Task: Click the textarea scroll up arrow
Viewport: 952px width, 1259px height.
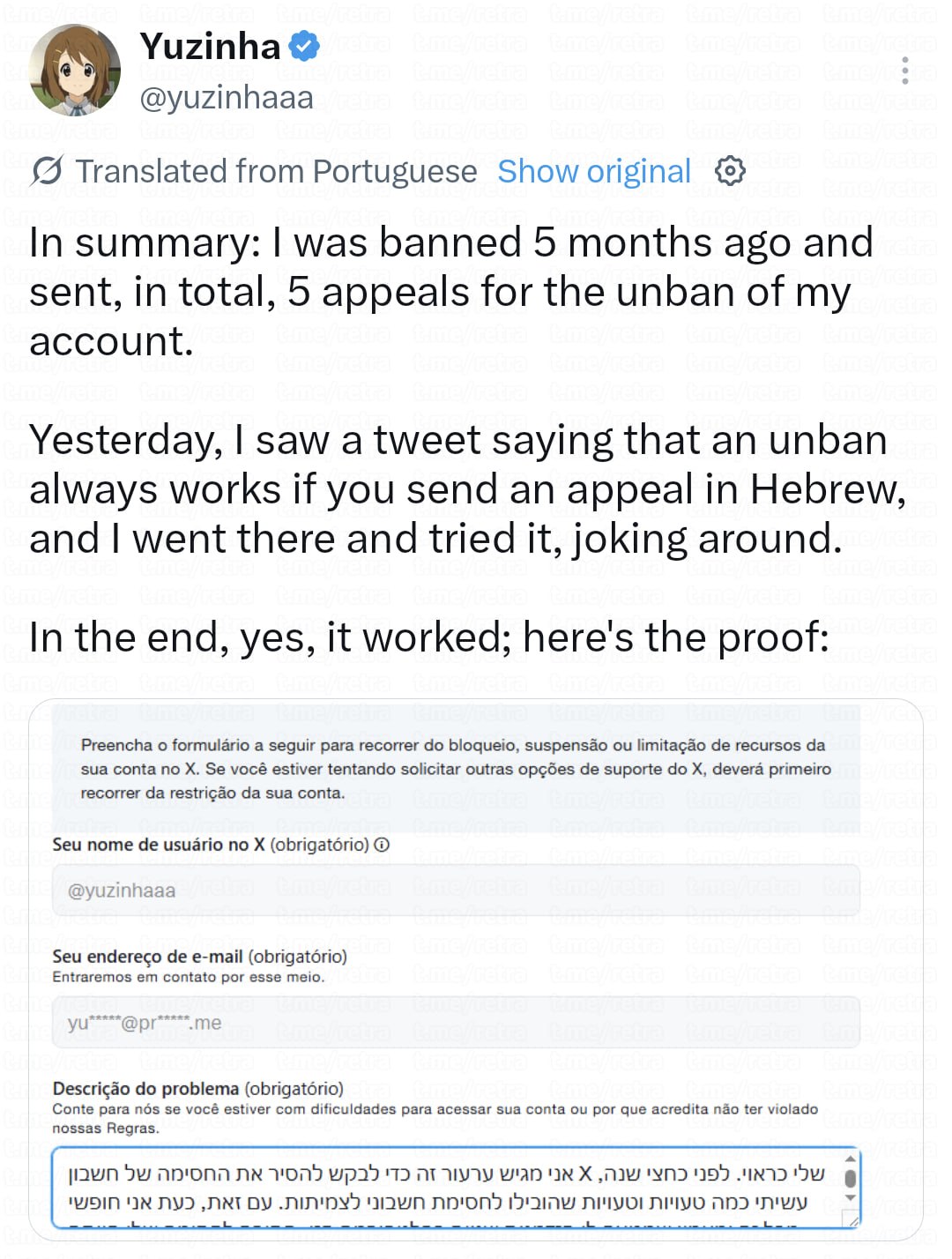Action: (x=850, y=1158)
